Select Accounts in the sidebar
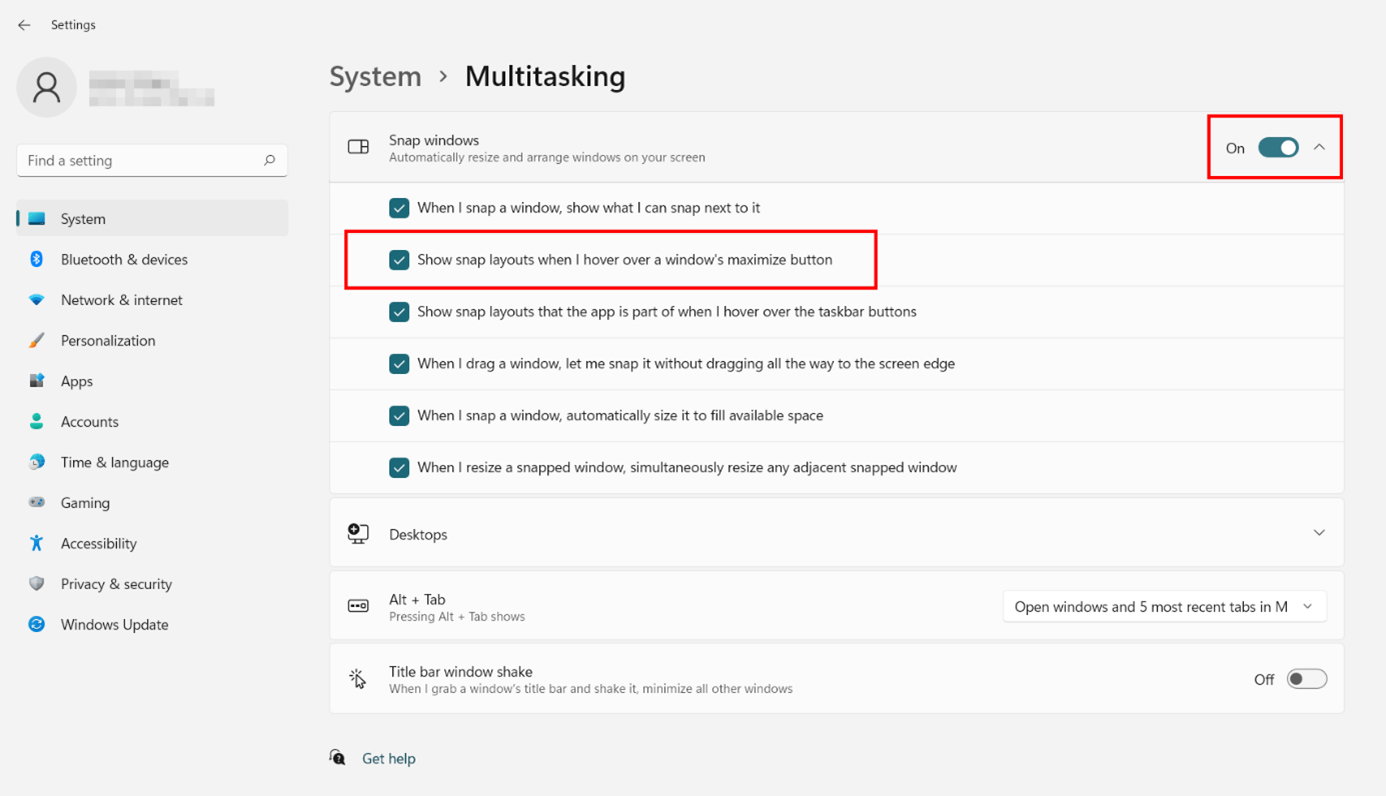This screenshot has width=1386, height=796. coord(152,421)
